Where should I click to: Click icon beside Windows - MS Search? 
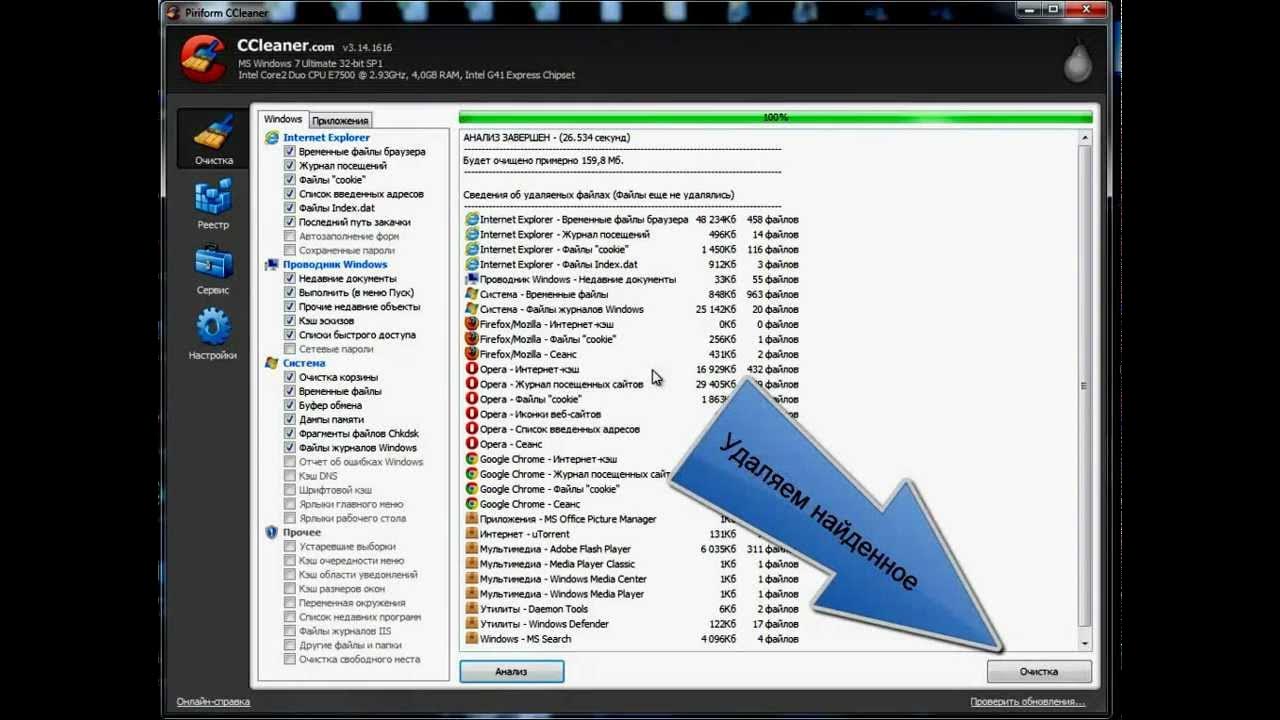472,639
